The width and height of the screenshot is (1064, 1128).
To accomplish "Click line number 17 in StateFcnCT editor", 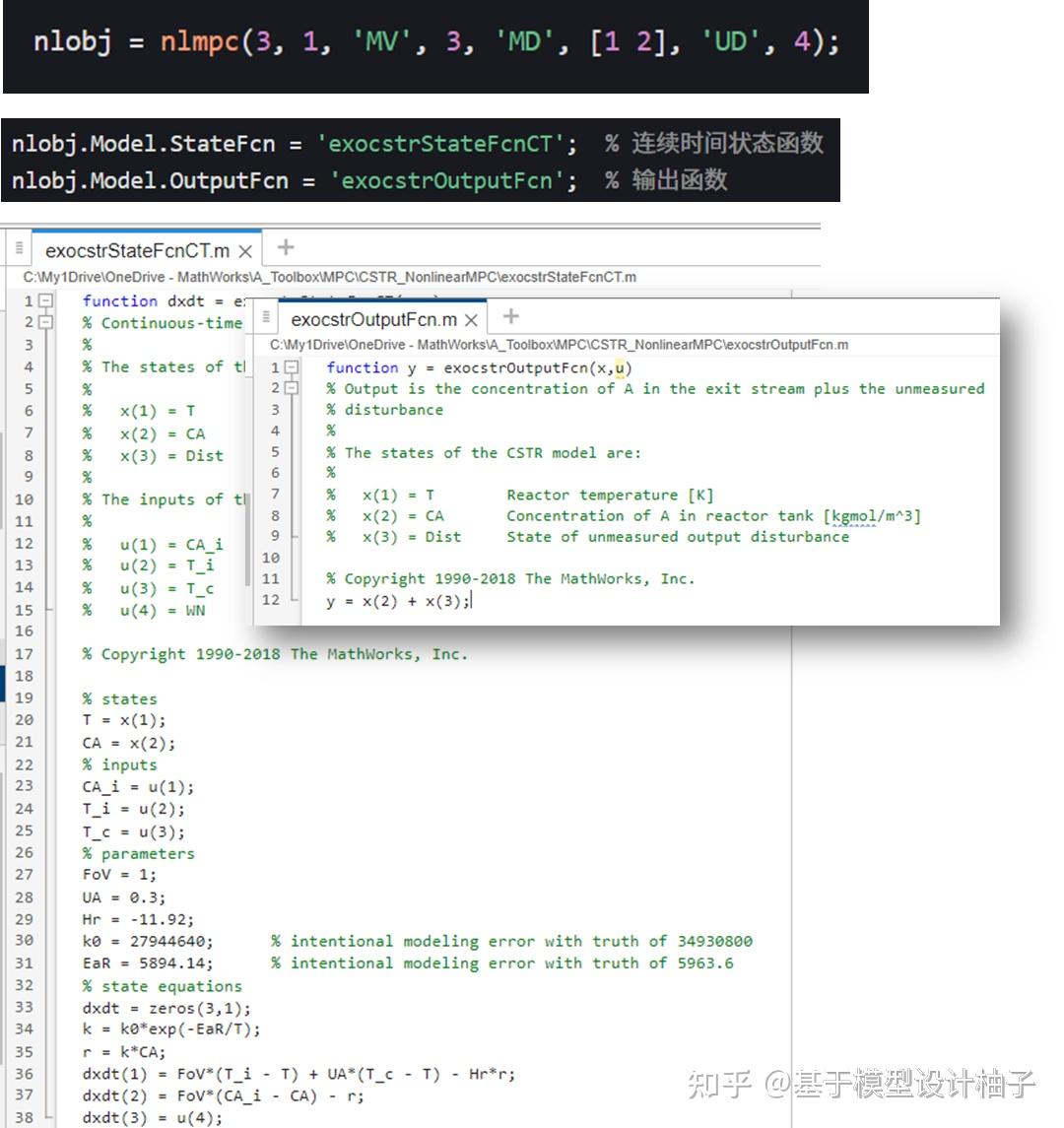I will 24,654.
